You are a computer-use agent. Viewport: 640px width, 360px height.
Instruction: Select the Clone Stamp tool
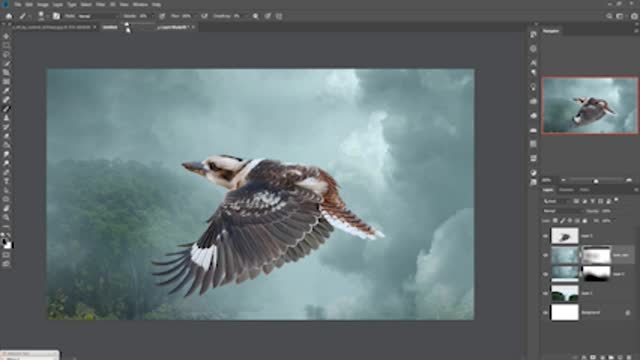6,118
